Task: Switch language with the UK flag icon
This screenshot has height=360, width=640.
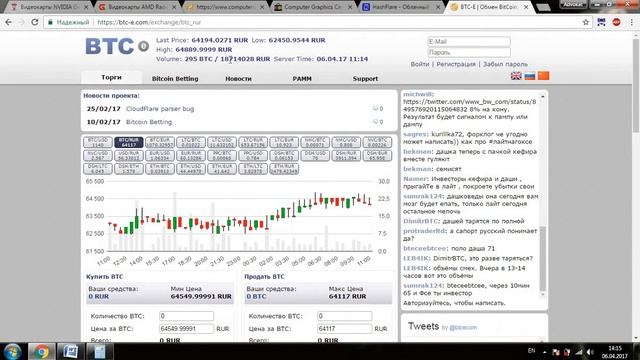Action: (516, 76)
